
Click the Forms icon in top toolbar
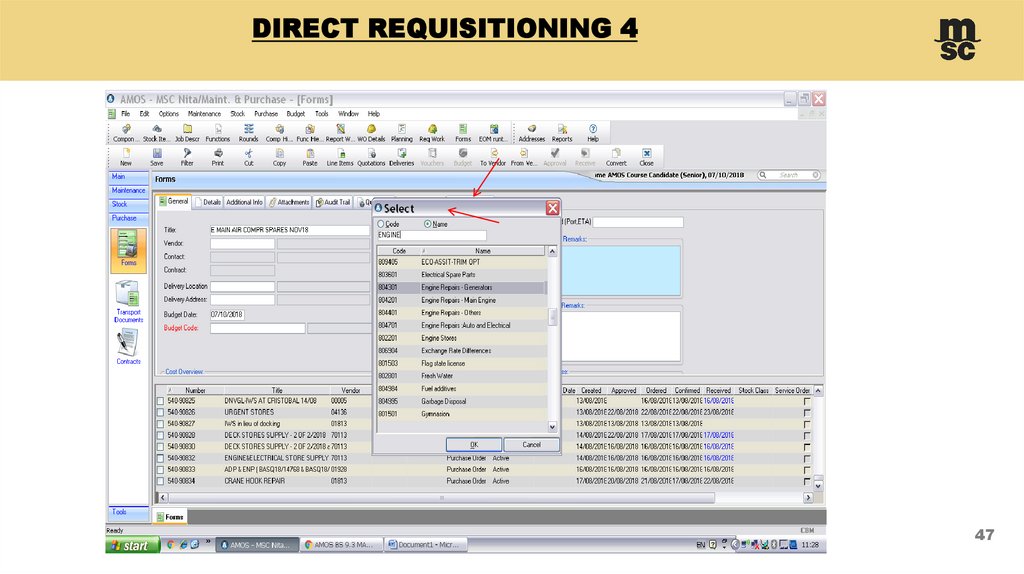coord(462,133)
